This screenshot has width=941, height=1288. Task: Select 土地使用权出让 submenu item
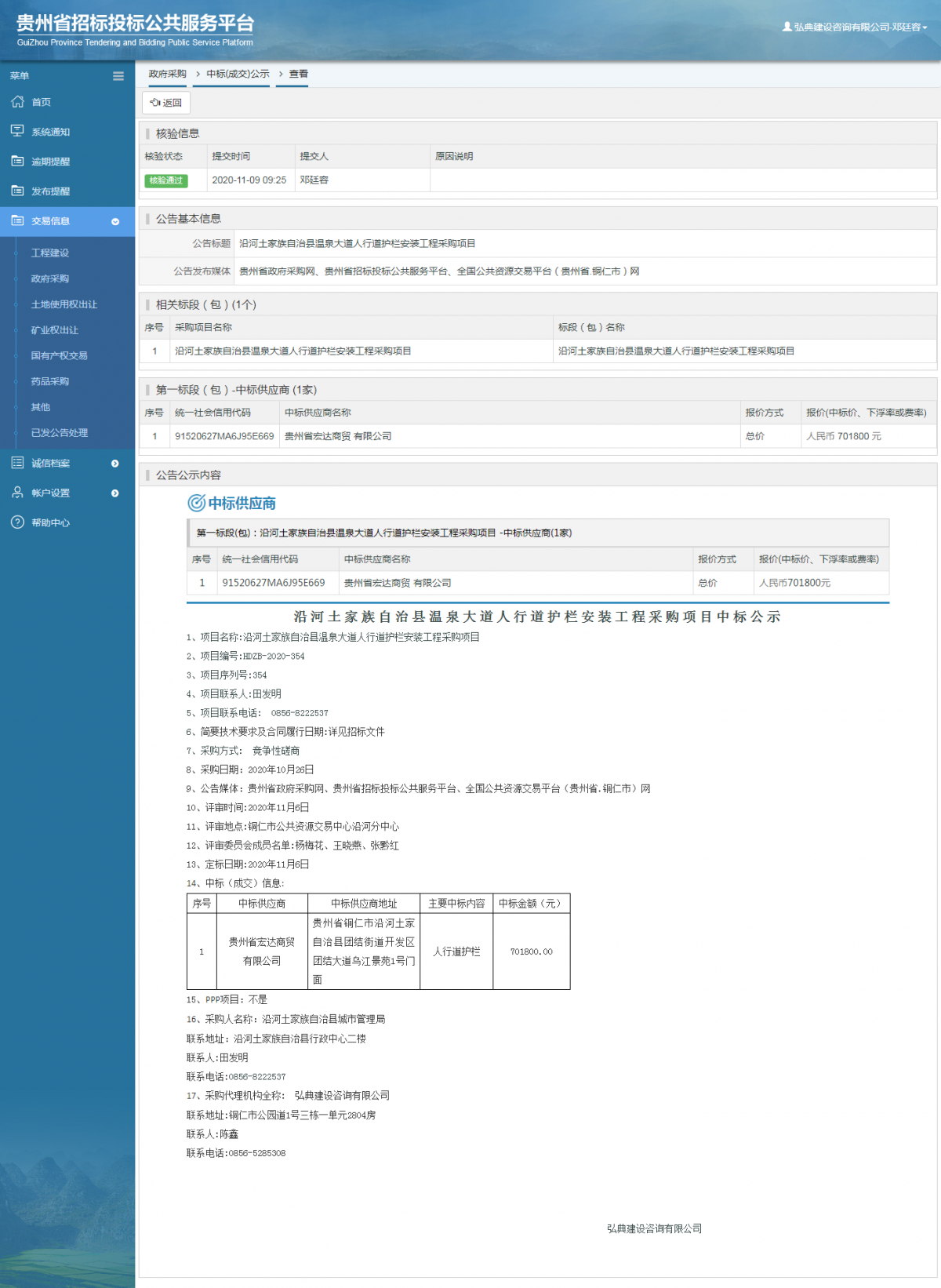point(64,304)
